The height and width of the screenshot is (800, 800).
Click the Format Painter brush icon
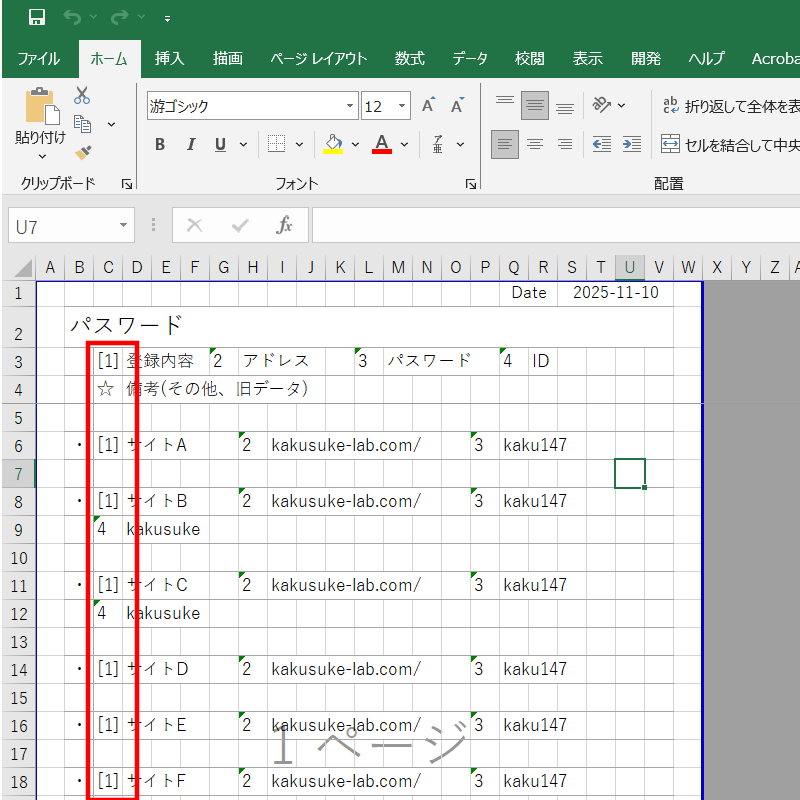[x=83, y=152]
